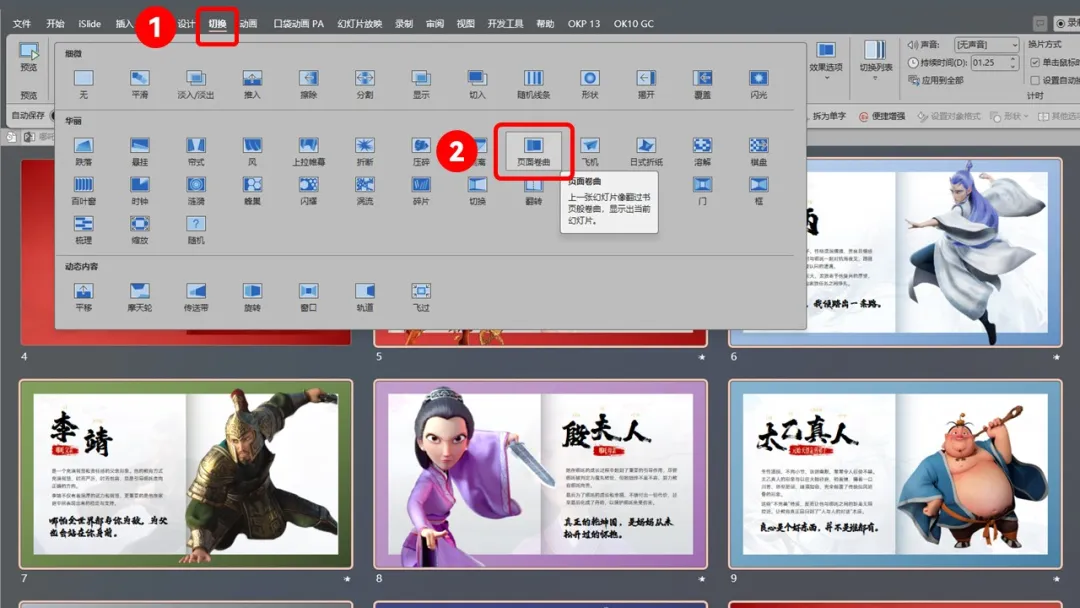Select the 飞机 (Airplane) transition

(590, 151)
